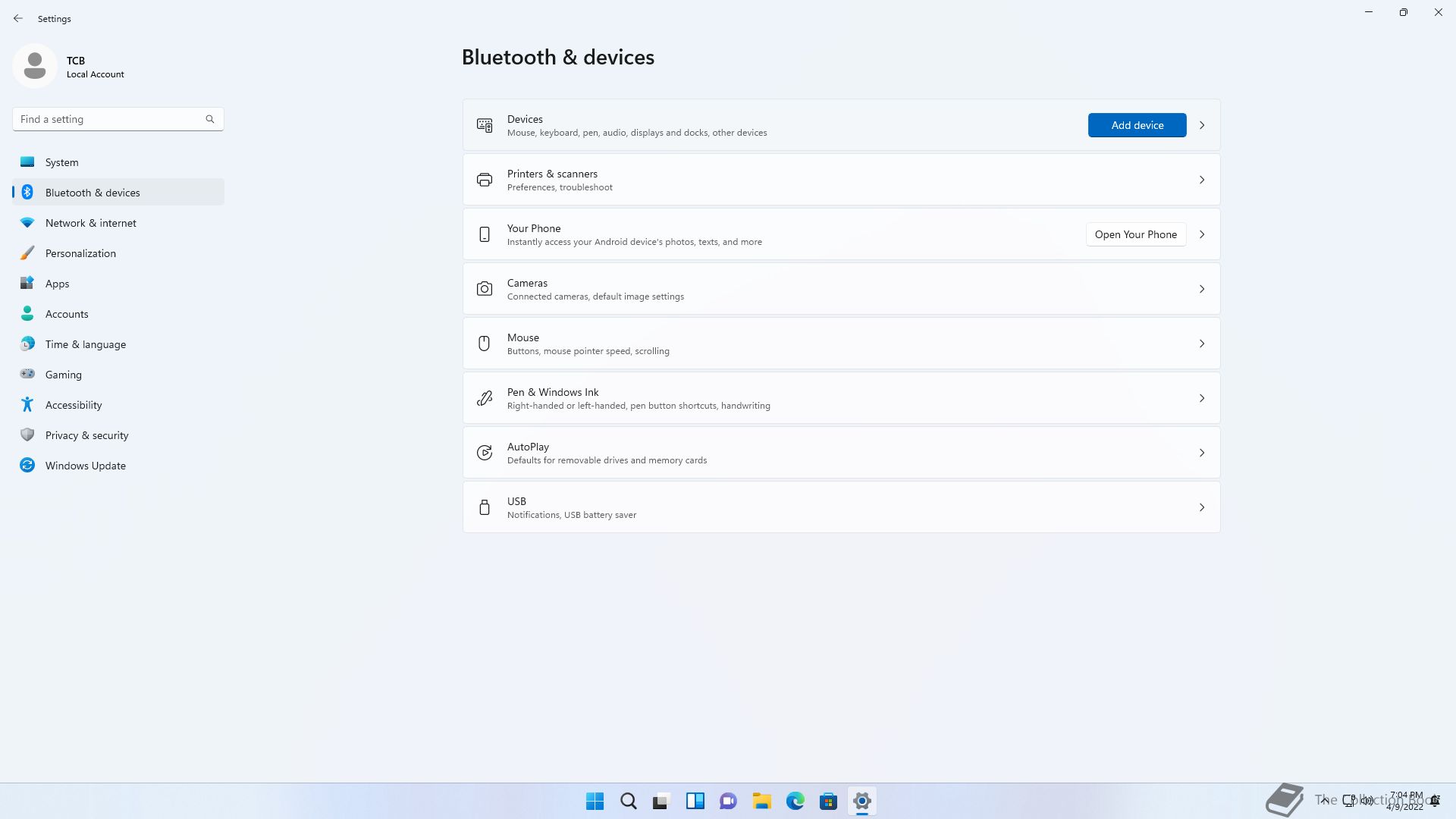Go to Network & internet
This screenshot has width=1456, height=819.
tap(118, 223)
